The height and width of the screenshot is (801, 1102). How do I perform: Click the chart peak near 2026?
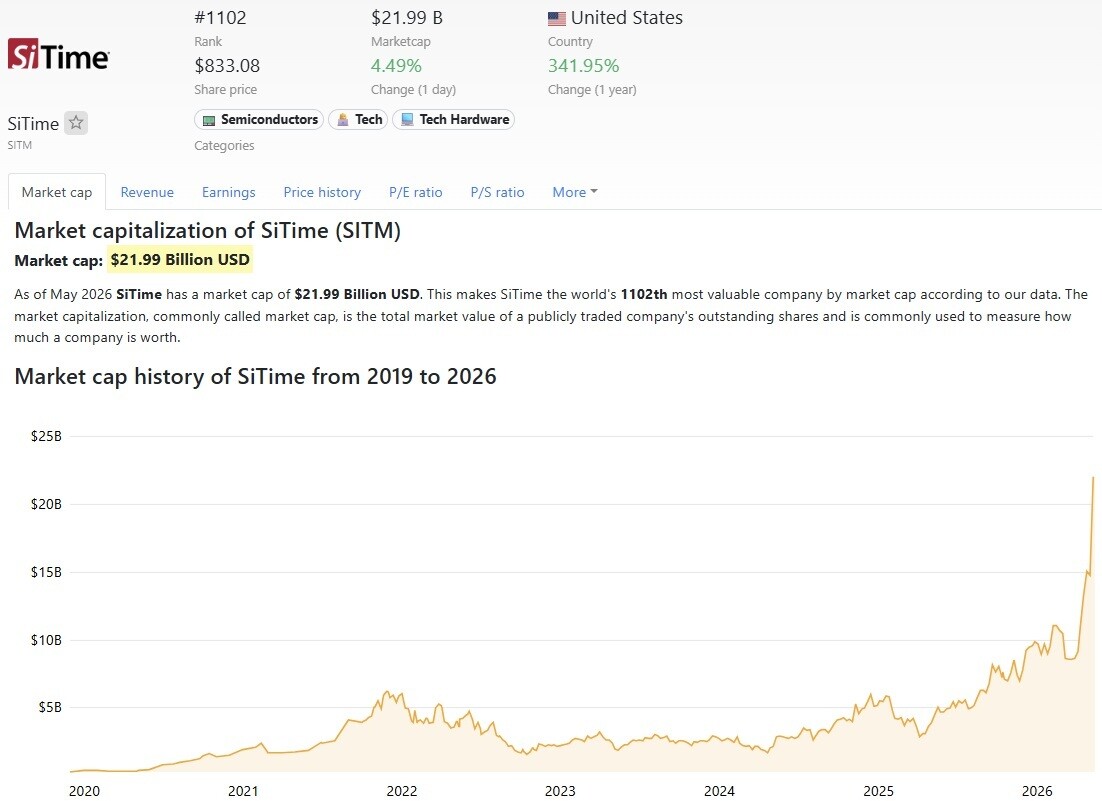tap(1093, 478)
